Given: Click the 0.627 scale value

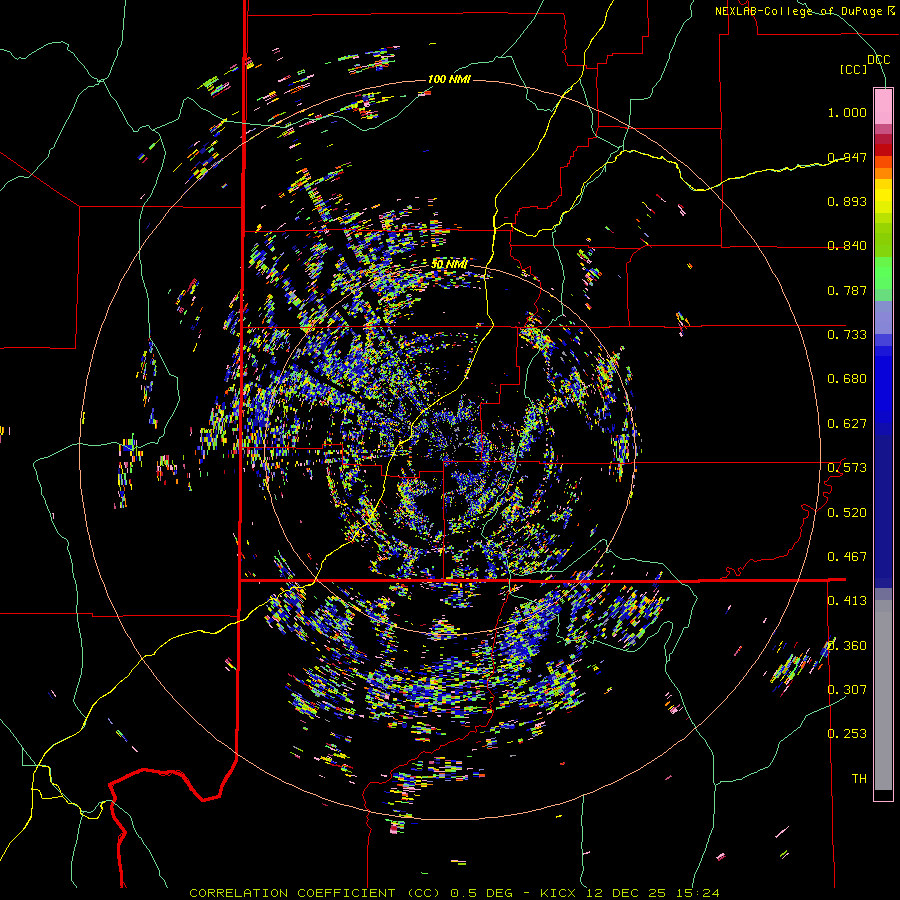Looking at the screenshot, I should tap(847, 424).
